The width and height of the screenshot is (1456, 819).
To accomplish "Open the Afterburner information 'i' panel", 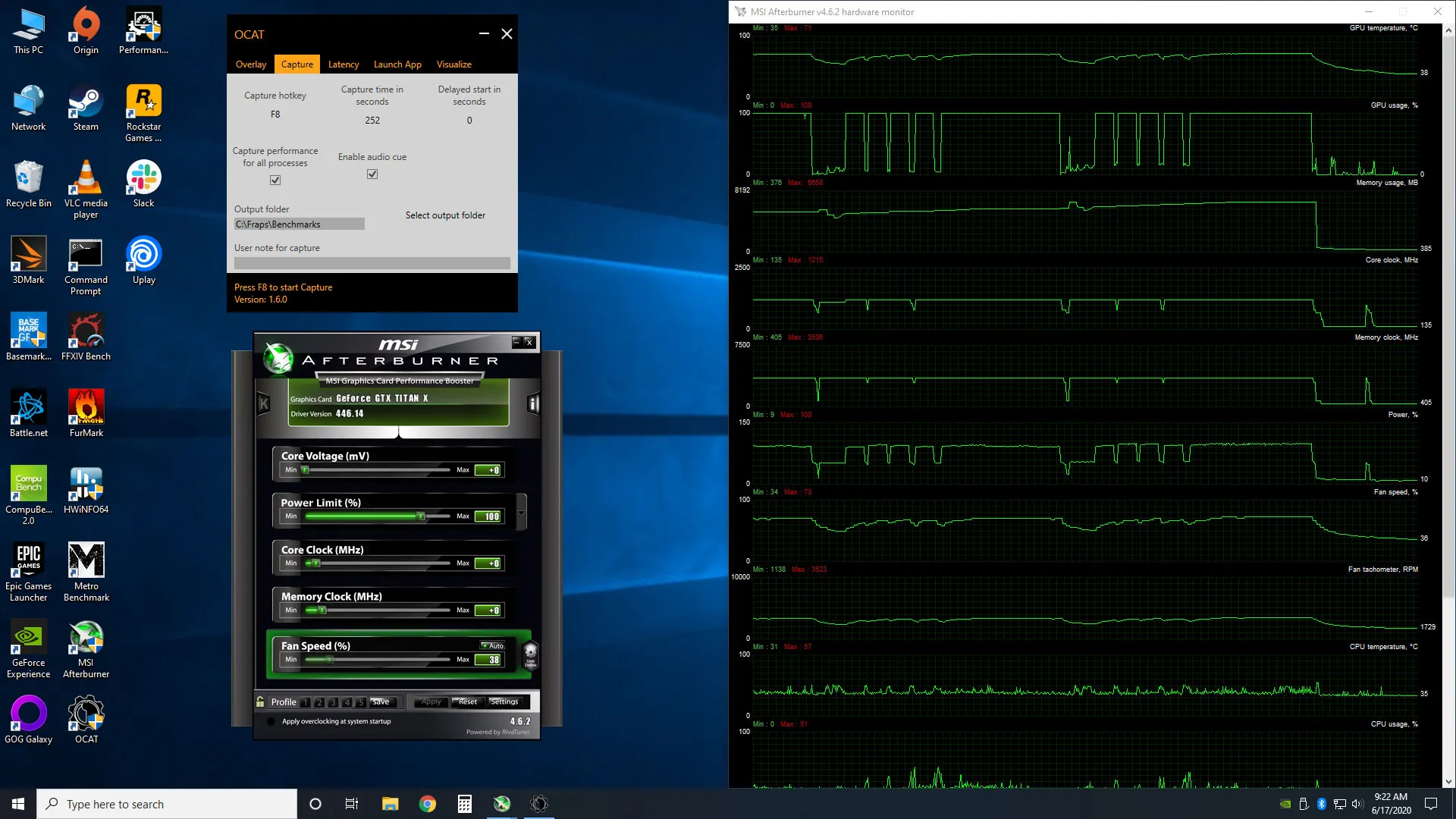I will pyautogui.click(x=533, y=403).
